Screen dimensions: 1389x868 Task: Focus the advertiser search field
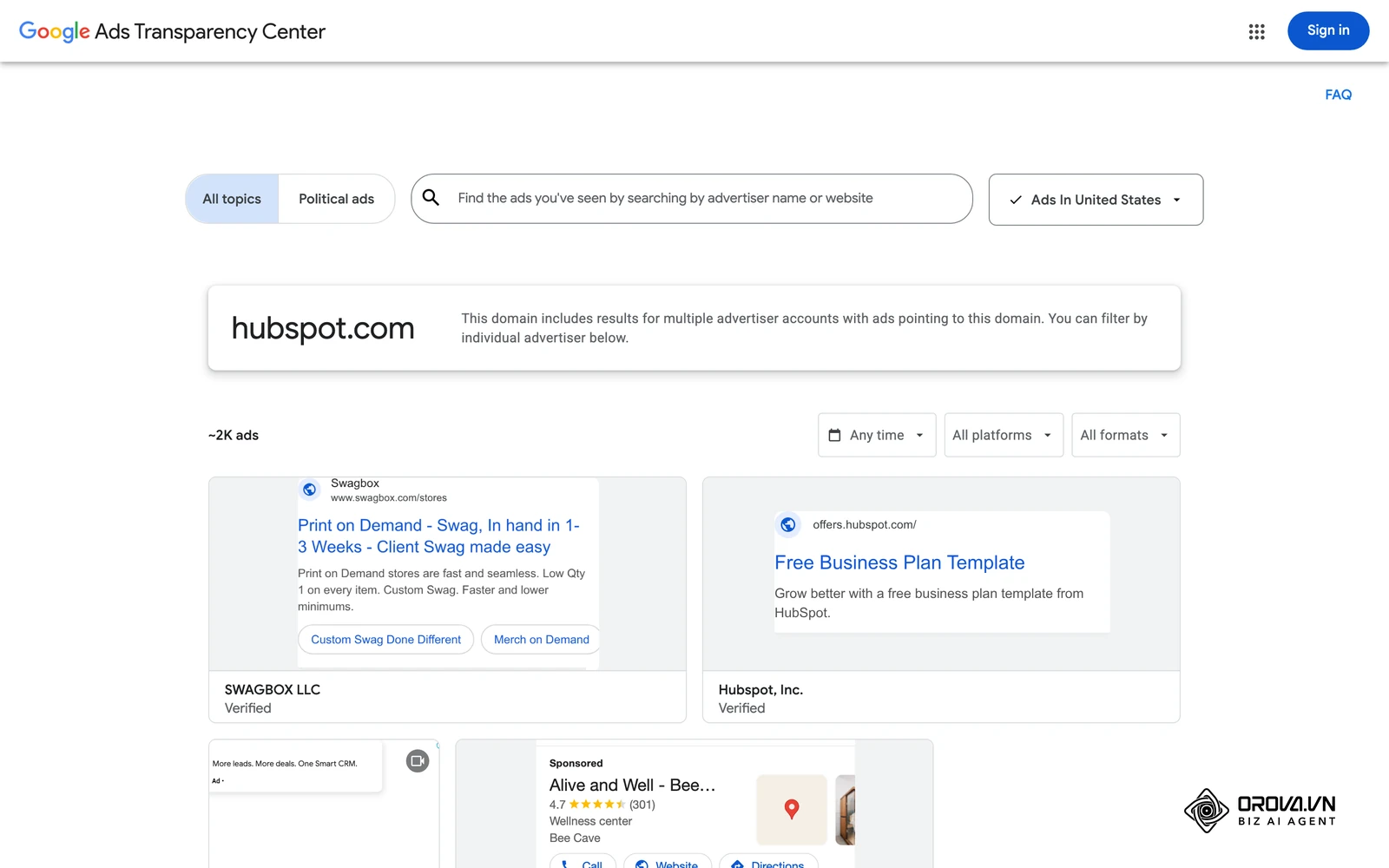(692, 199)
